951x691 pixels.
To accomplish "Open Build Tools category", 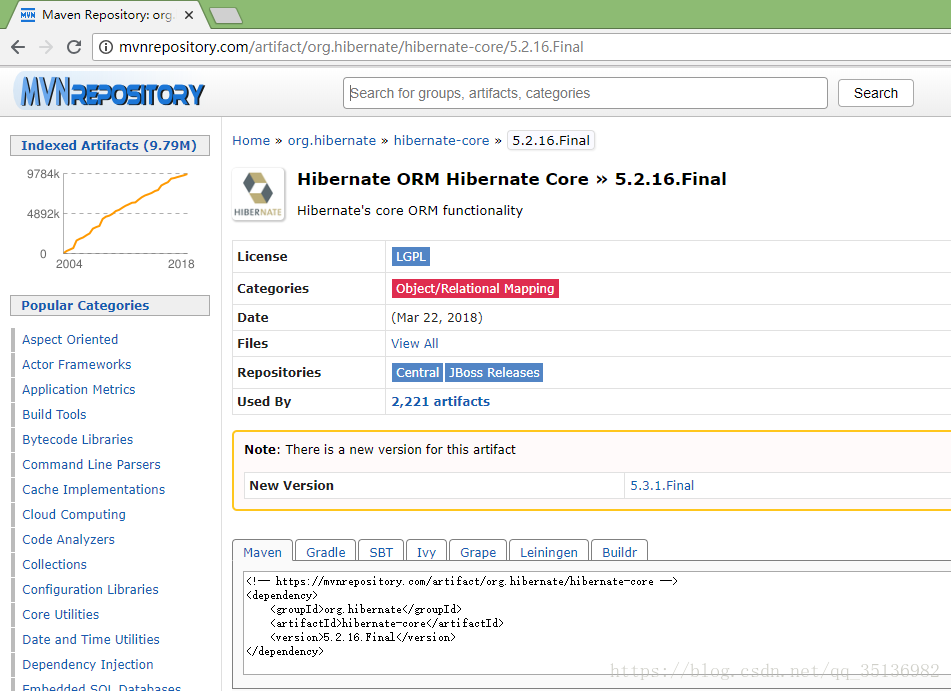I will click(55, 414).
